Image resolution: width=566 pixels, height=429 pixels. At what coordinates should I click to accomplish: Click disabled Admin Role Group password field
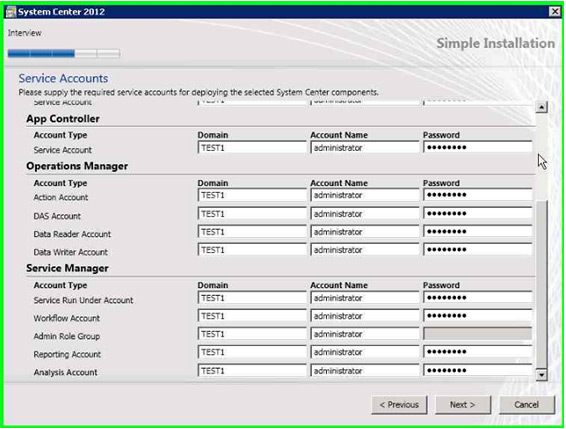[x=478, y=334]
